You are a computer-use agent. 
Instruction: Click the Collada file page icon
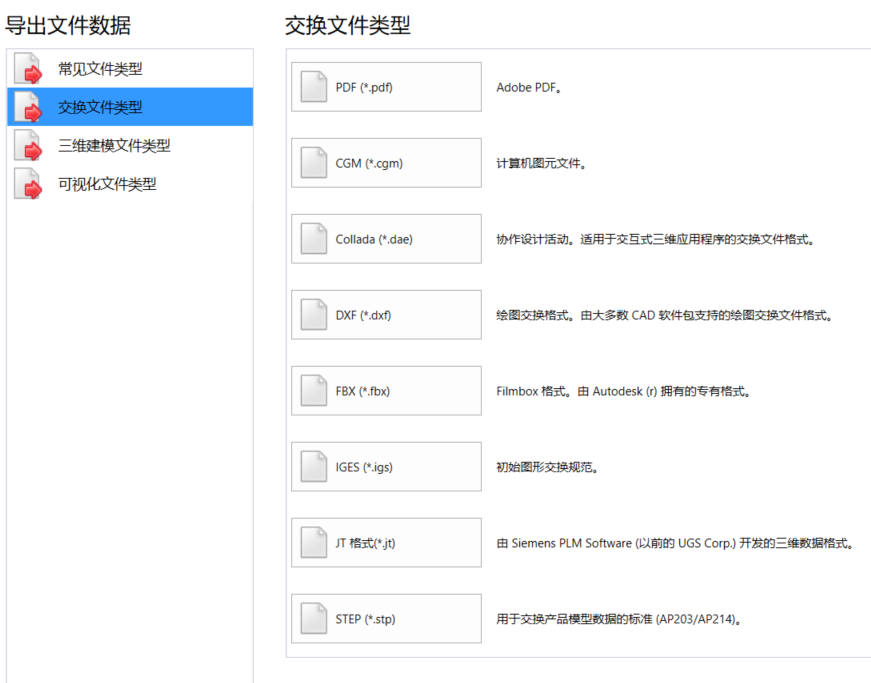[x=314, y=239]
